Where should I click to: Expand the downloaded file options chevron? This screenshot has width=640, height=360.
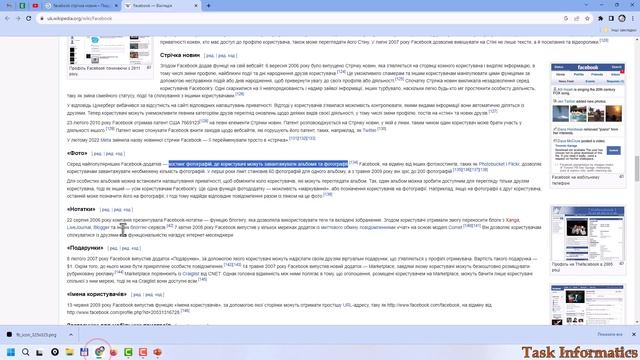(x=71, y=335)
